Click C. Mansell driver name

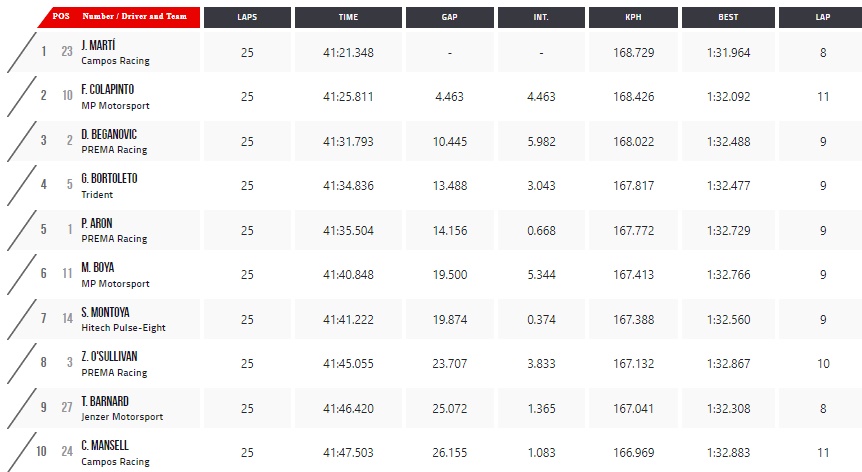click(105, 445)
